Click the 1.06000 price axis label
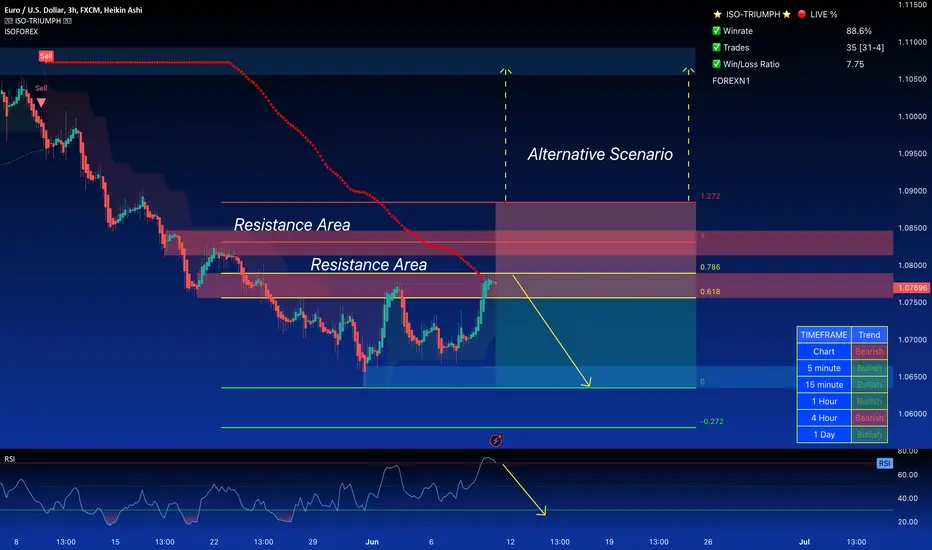The width and height of the screenshot is (932, 550). [912, 414]
